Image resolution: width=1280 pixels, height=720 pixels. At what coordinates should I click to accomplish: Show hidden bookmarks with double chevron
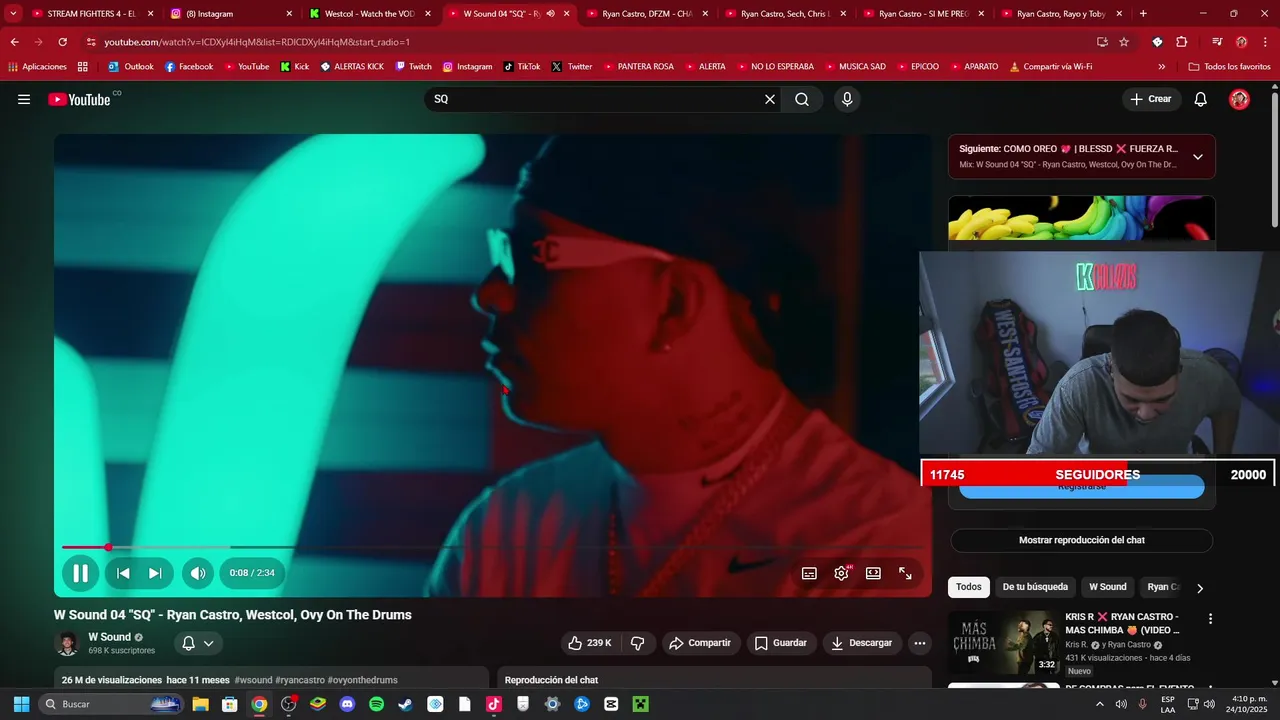click(1161, 67)
